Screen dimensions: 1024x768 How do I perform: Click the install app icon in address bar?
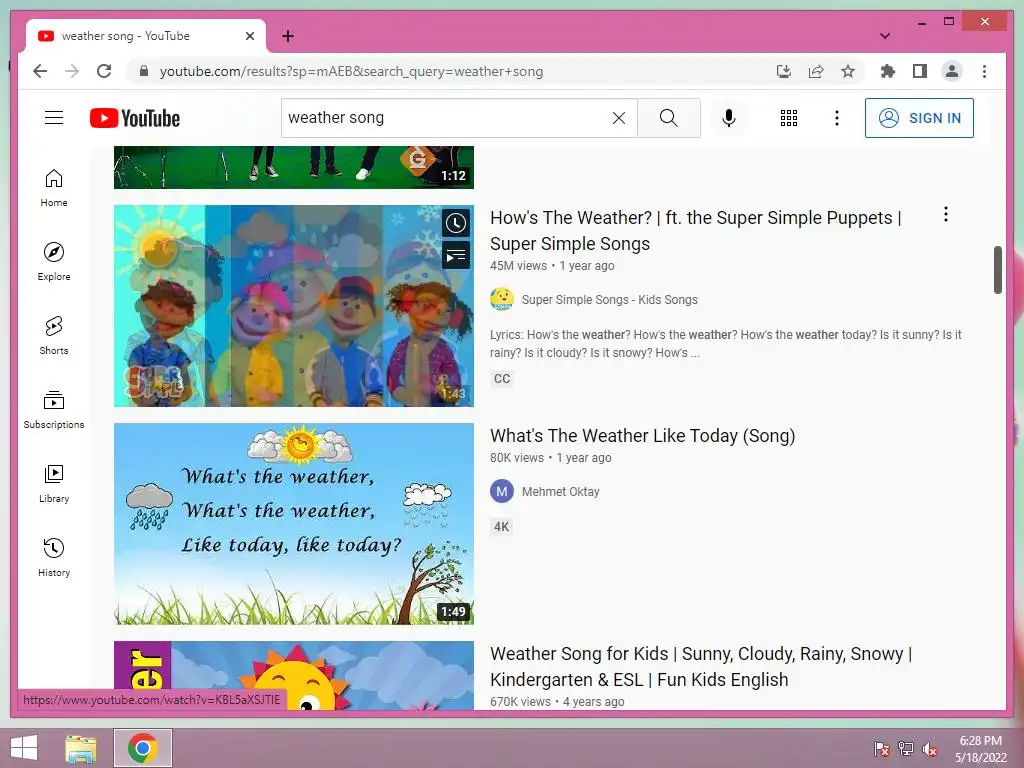click(x=784, y=71)
